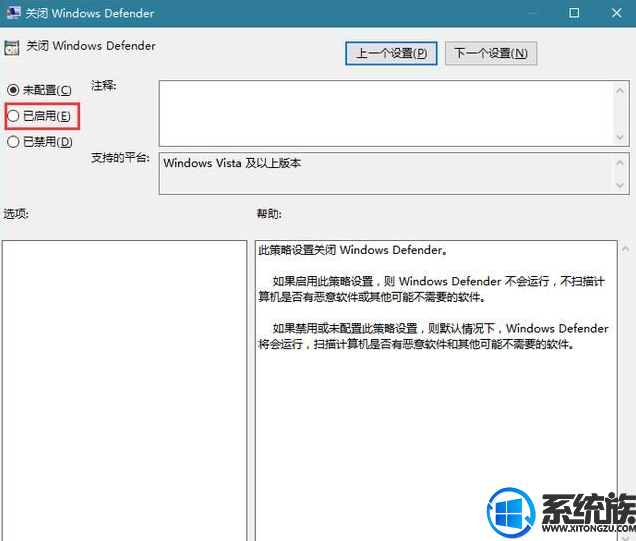
Task: Click the comment box scroll down arrow
Action: coord(620,137)
